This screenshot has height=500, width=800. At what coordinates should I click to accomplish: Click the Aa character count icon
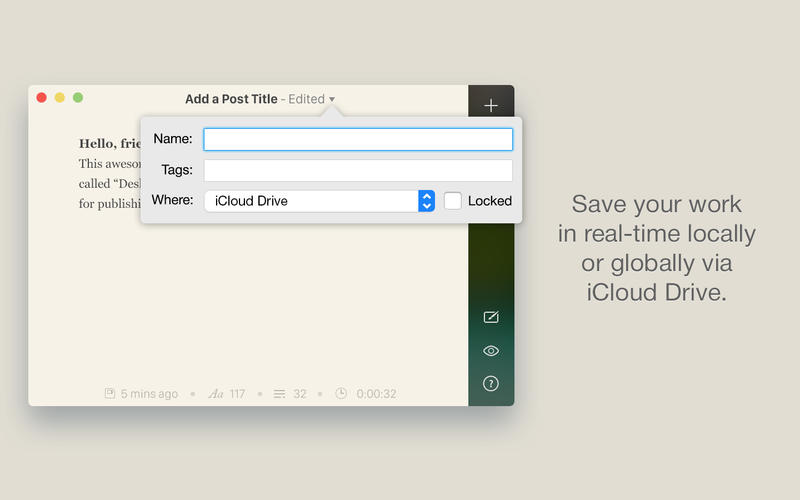(x=216, y=394)
